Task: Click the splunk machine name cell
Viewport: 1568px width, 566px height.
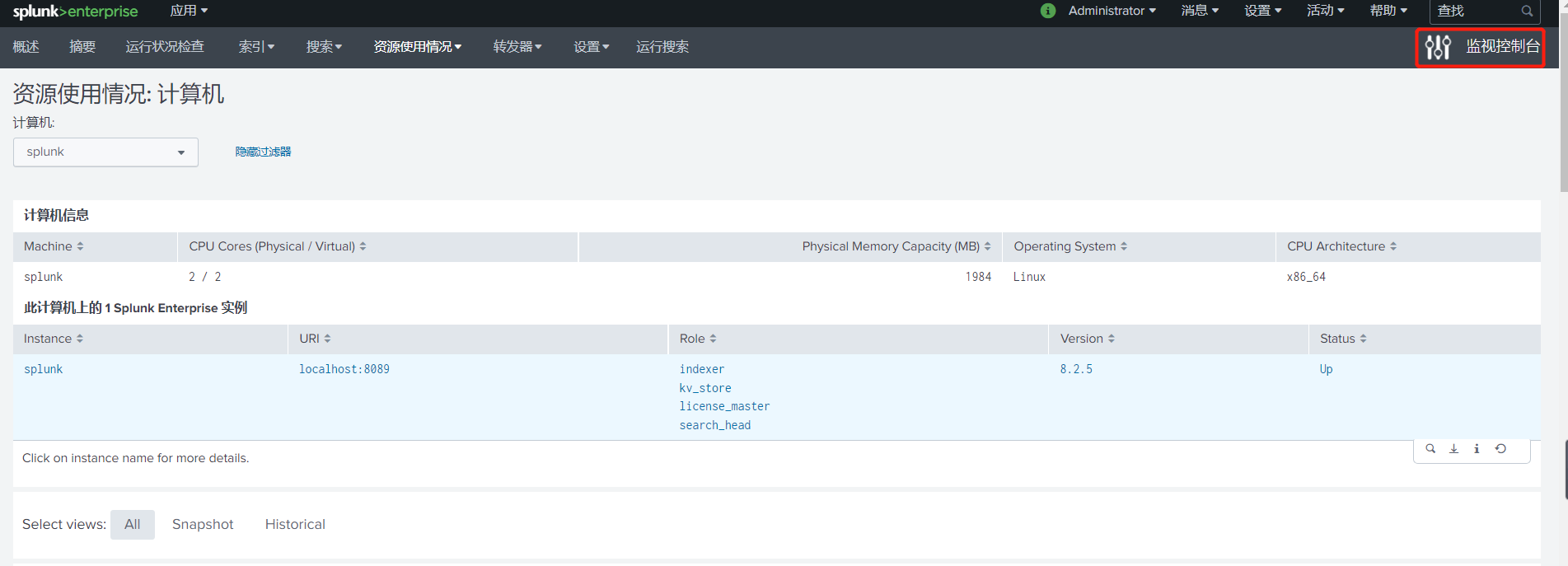Action: 43,277
